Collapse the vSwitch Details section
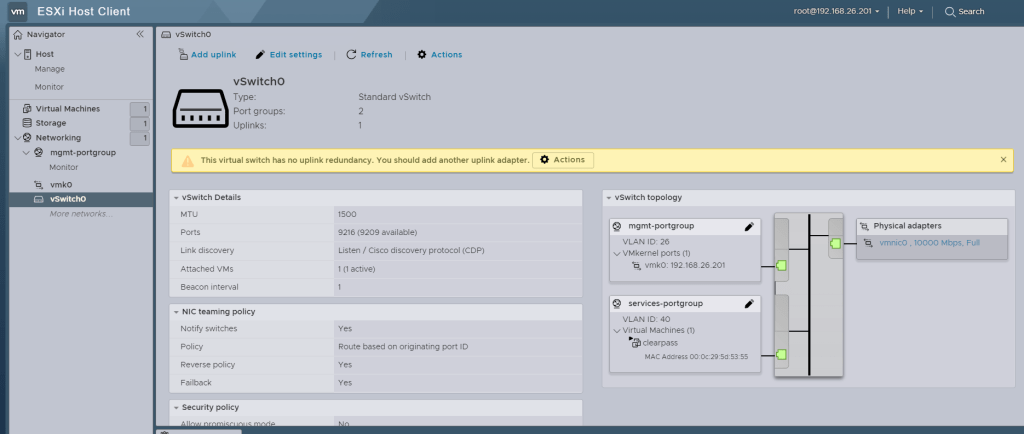 (175, 198)
